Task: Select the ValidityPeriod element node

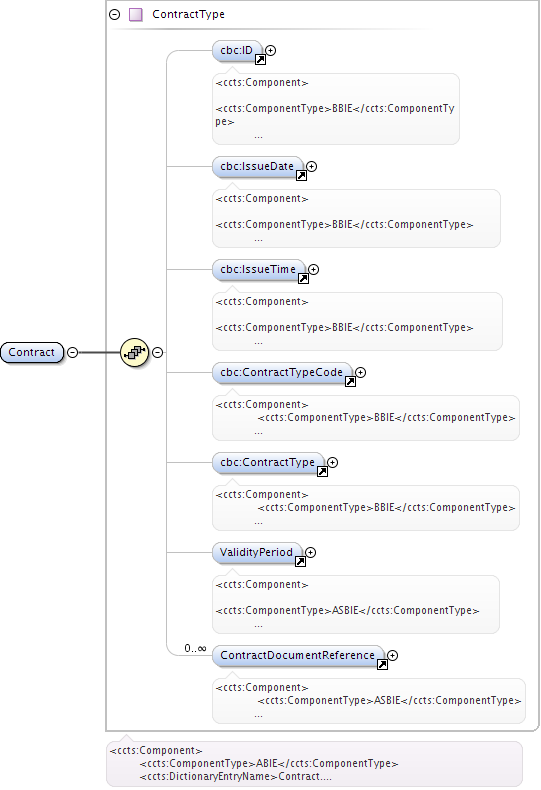Action: click(257, 553)
